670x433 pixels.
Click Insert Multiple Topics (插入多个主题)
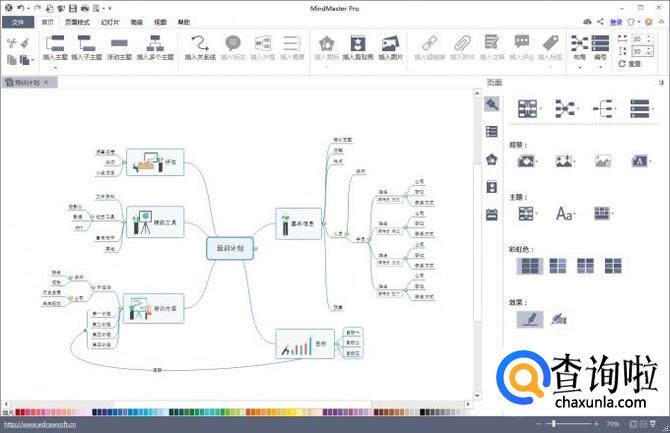155,47
